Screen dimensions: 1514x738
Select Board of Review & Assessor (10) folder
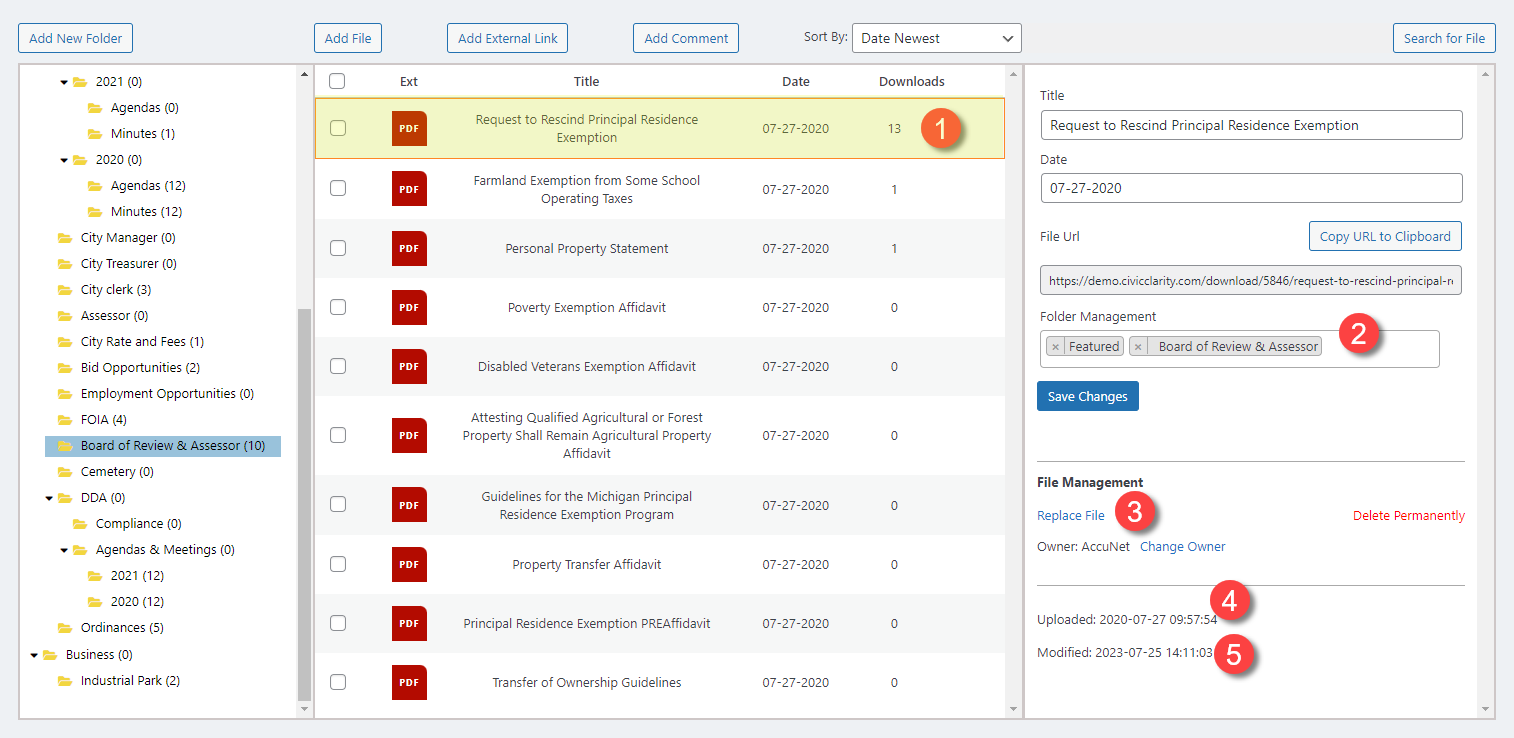point(163,446)
